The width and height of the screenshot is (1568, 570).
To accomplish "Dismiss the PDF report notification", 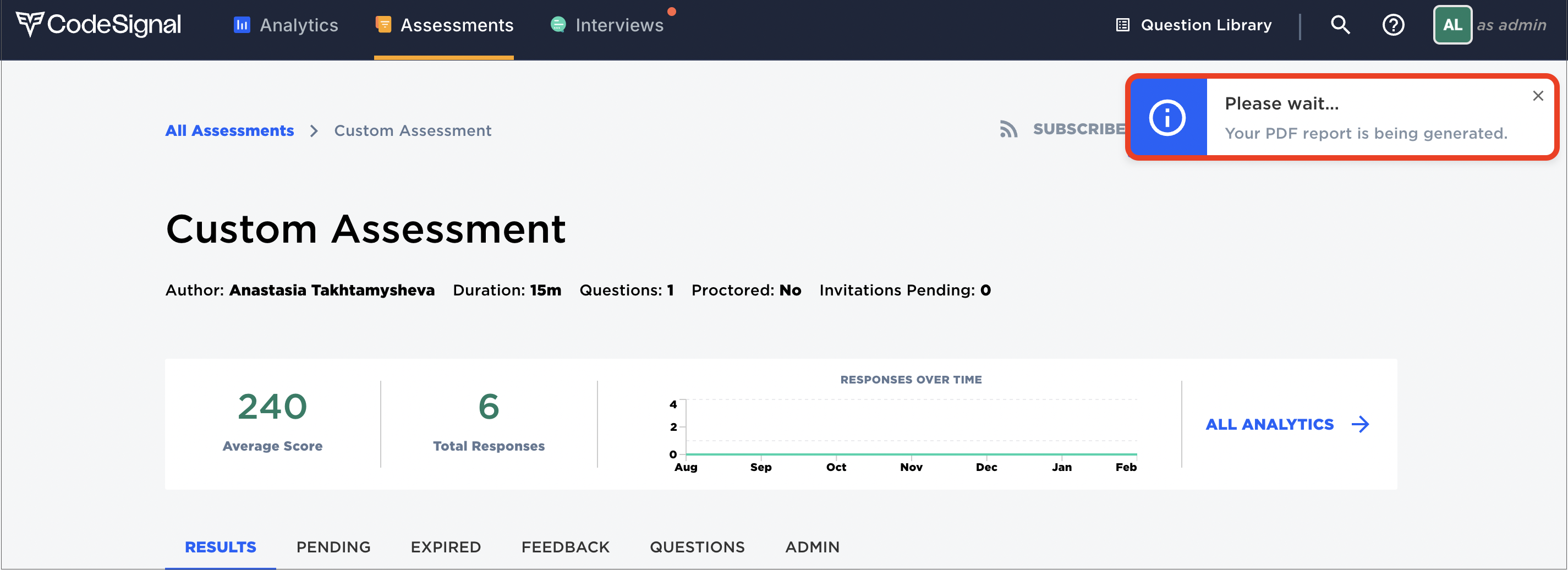I will [1538, 96].
